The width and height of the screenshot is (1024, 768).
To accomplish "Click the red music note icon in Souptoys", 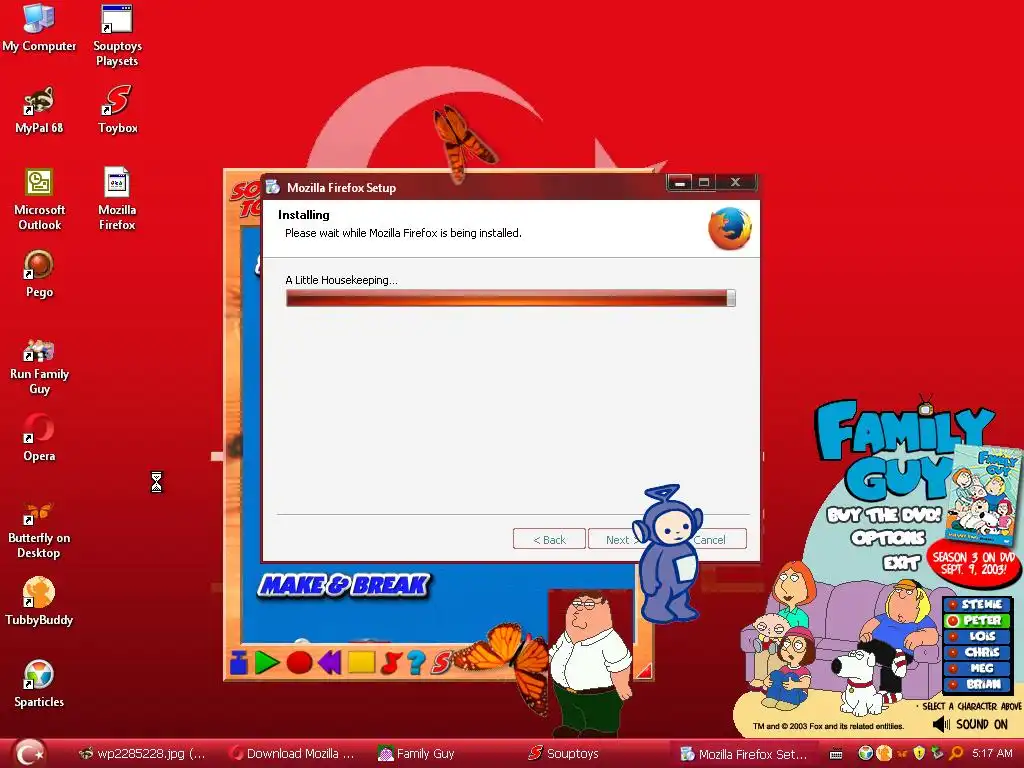I will tap(391, 662).
